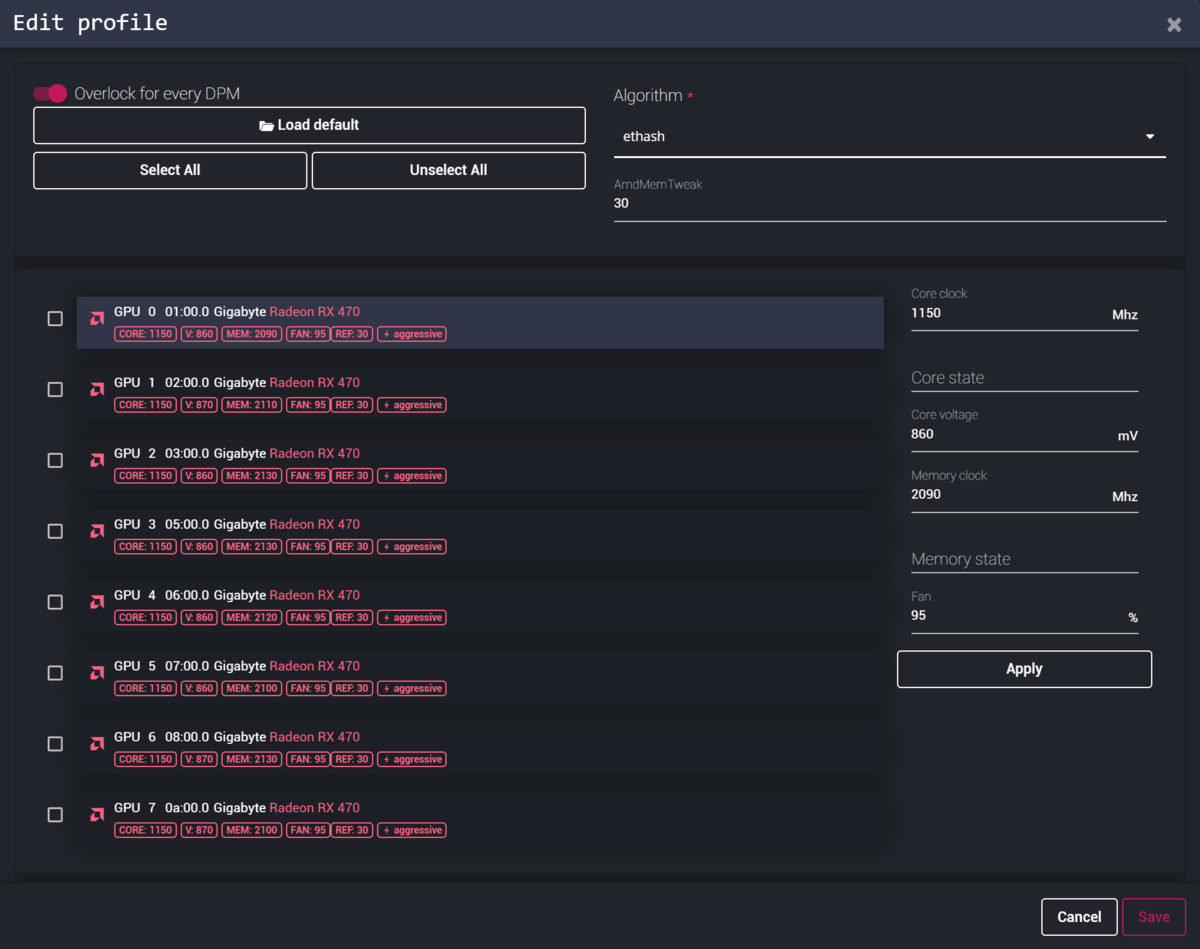Select the GPU 4 06:00.0 row title
The width and height of the screenshot is (1200, 949).
(237, 596)
